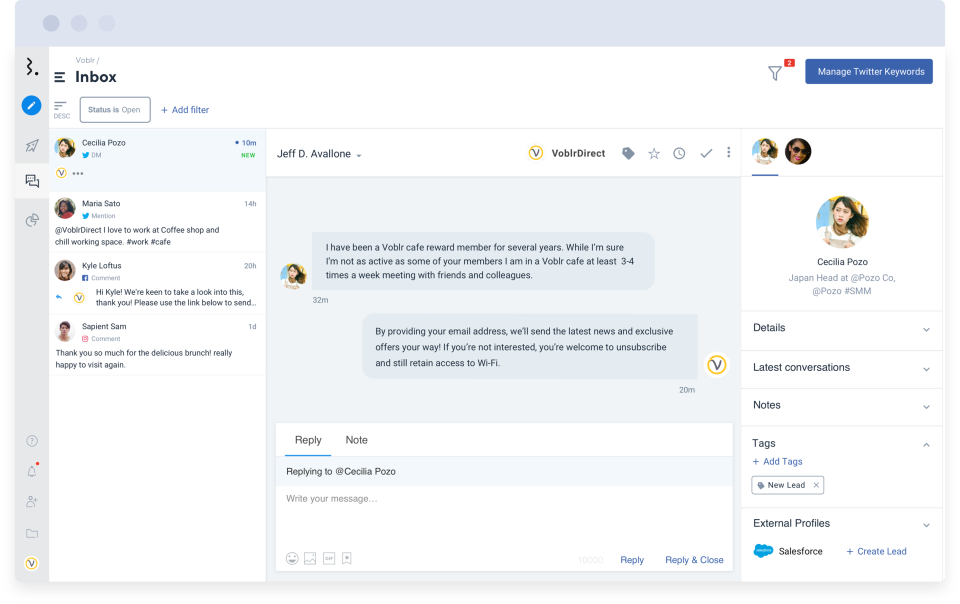Remove the New Lead tag
Image resolution: width=960 pixels, height=604 pixels.
[x=816, y=485]
